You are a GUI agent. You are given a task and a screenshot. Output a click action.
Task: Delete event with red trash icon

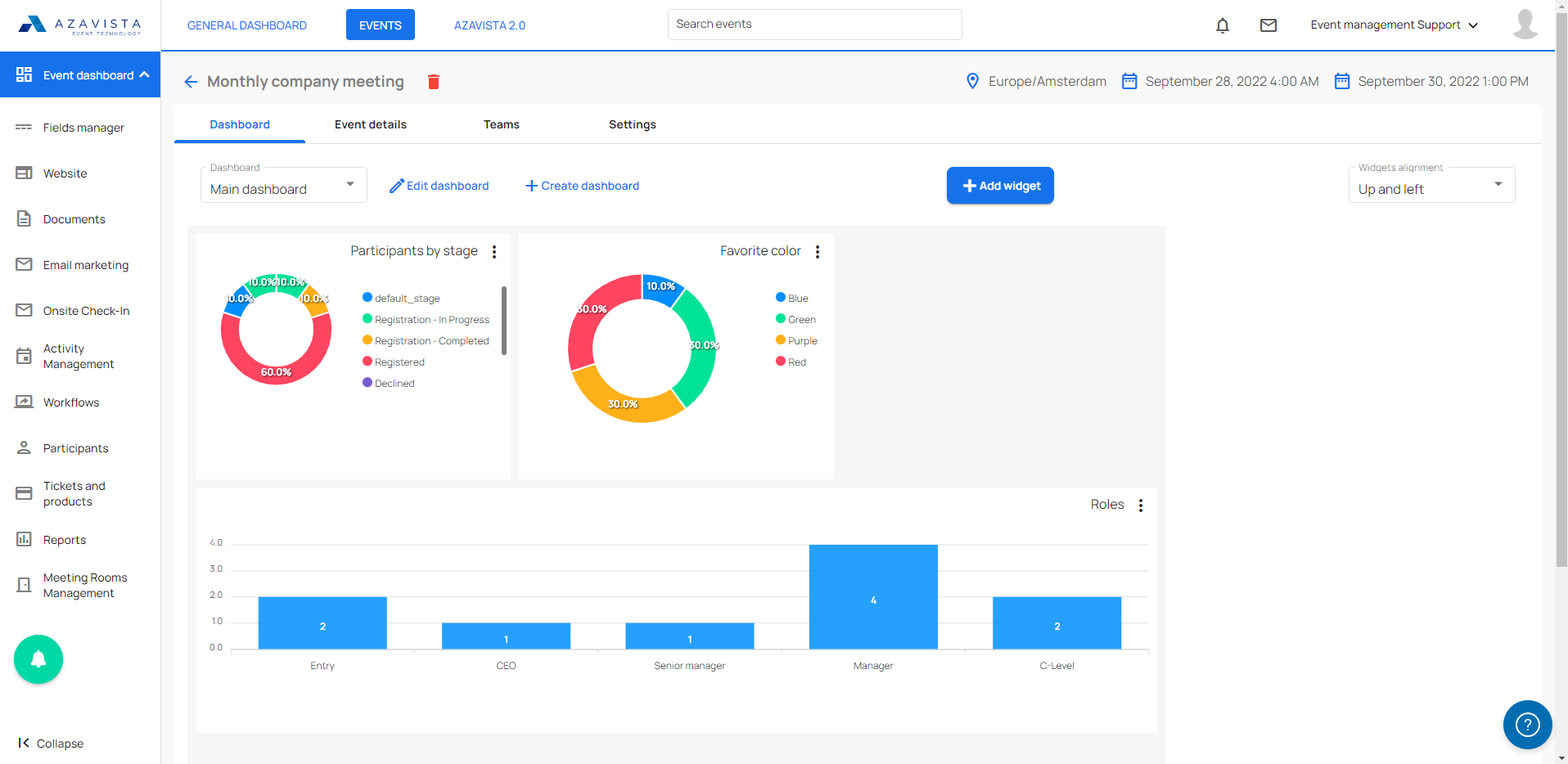(x=434, y=82)
